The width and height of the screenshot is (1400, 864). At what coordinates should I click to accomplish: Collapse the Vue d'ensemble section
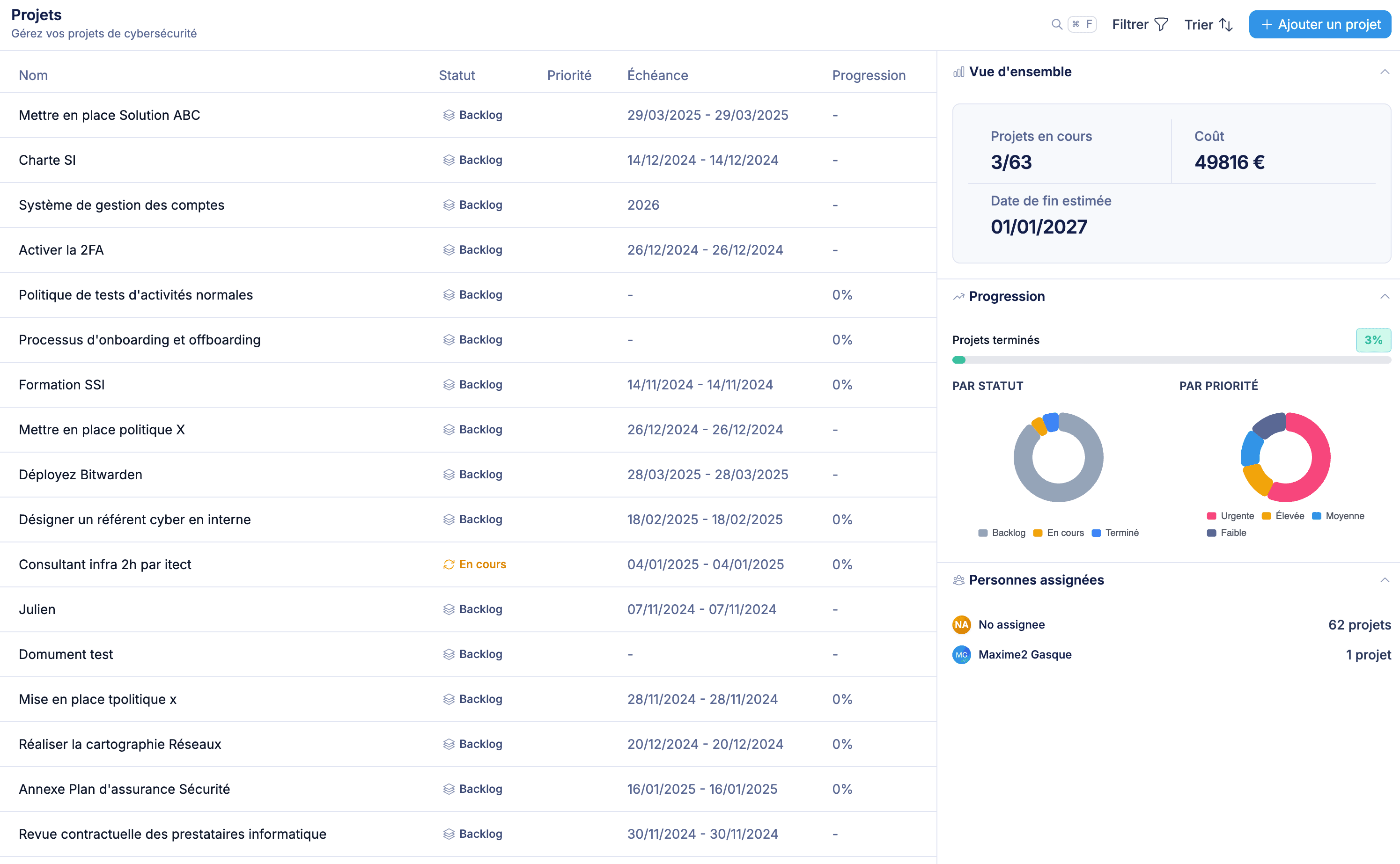click(1385, 72)
